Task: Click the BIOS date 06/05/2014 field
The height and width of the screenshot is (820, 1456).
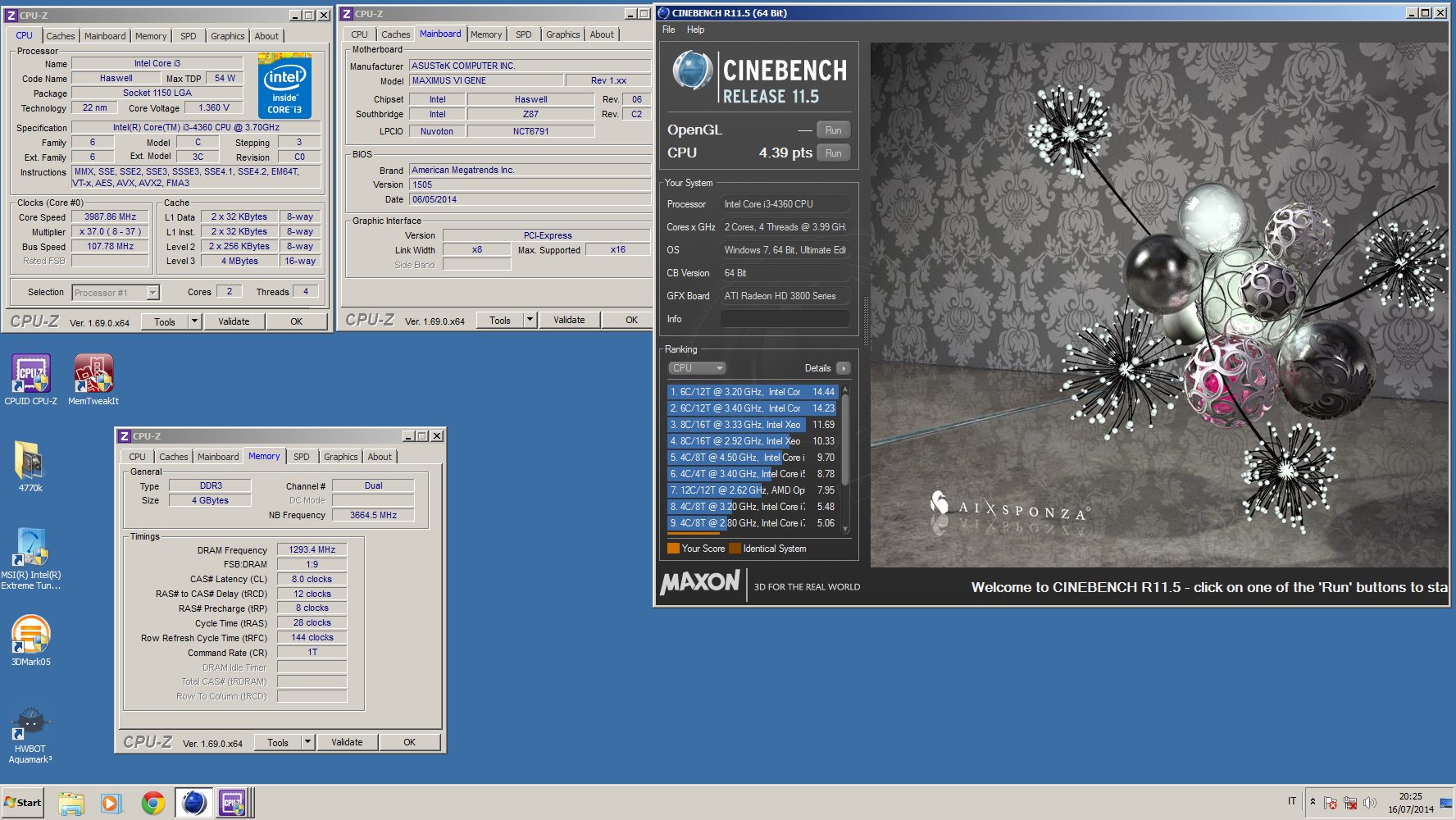Action: [x=530, y=199]
